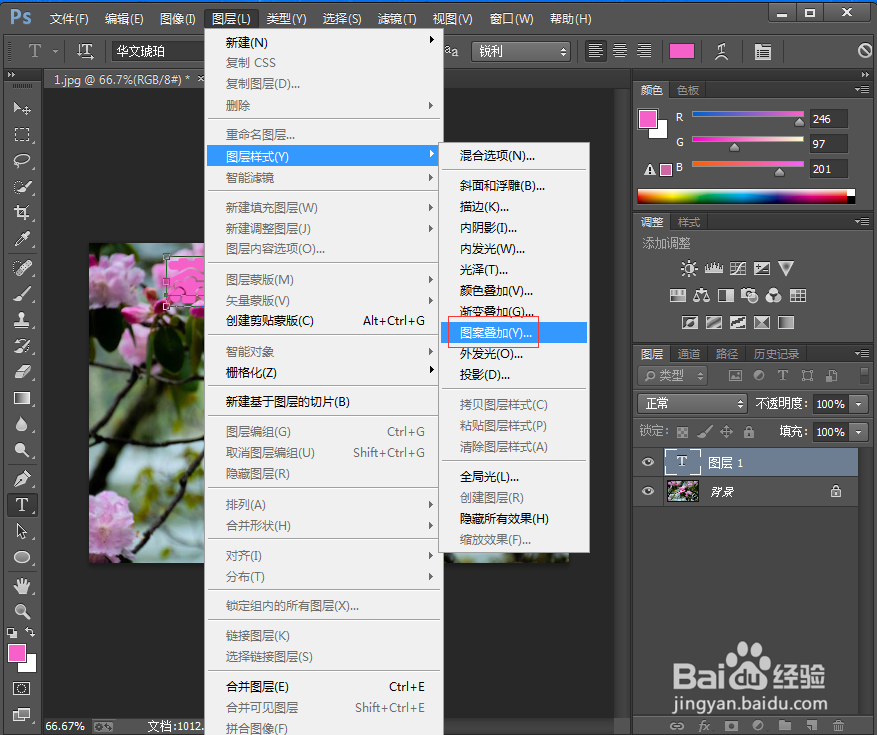Viewport: 877px width, 735px height.
Task: Open the 华文琥珀 font dropdown
Action: click(x=159, y=51)
